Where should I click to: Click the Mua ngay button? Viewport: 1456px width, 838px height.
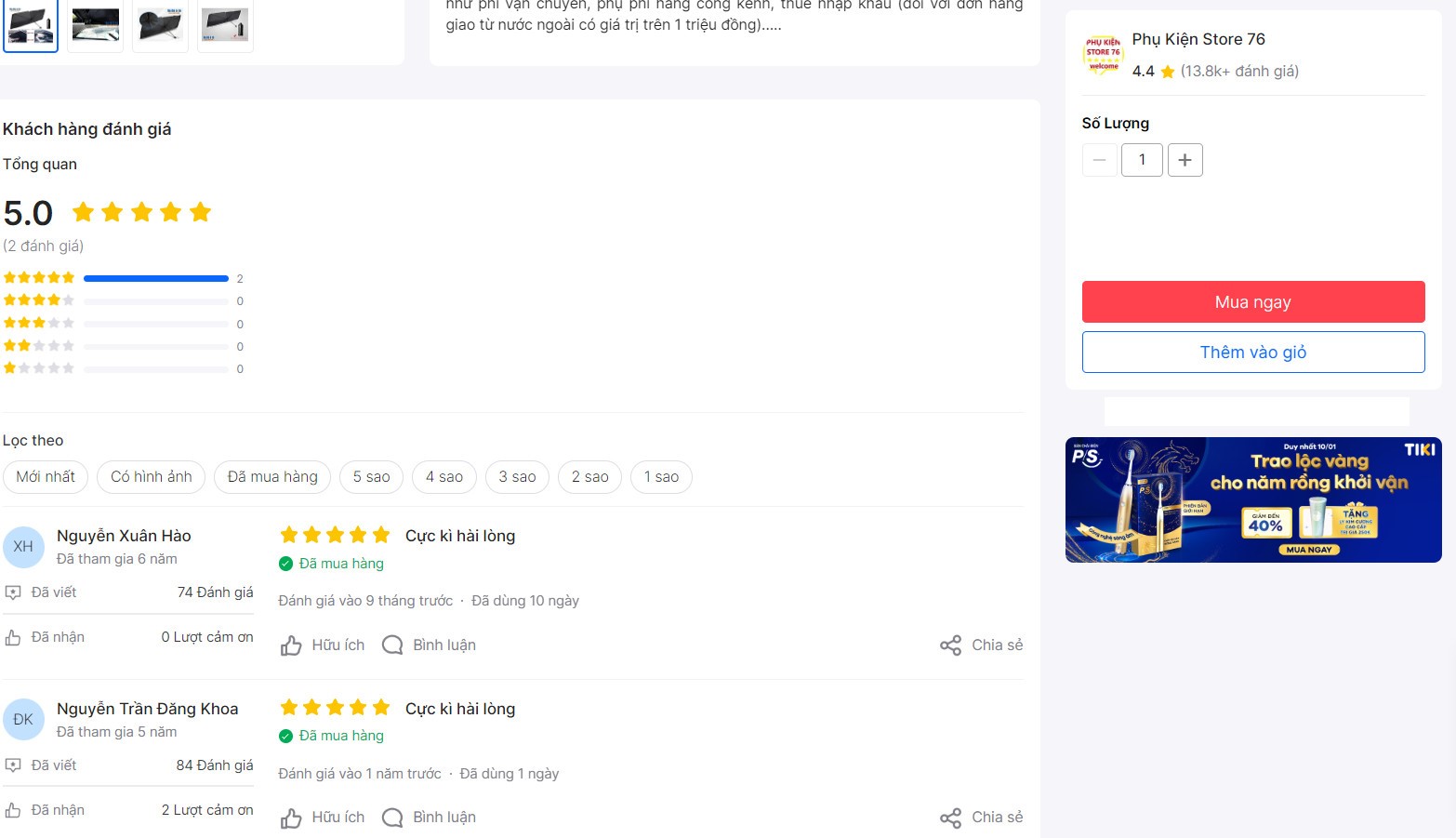click(x=1253, y=302)
